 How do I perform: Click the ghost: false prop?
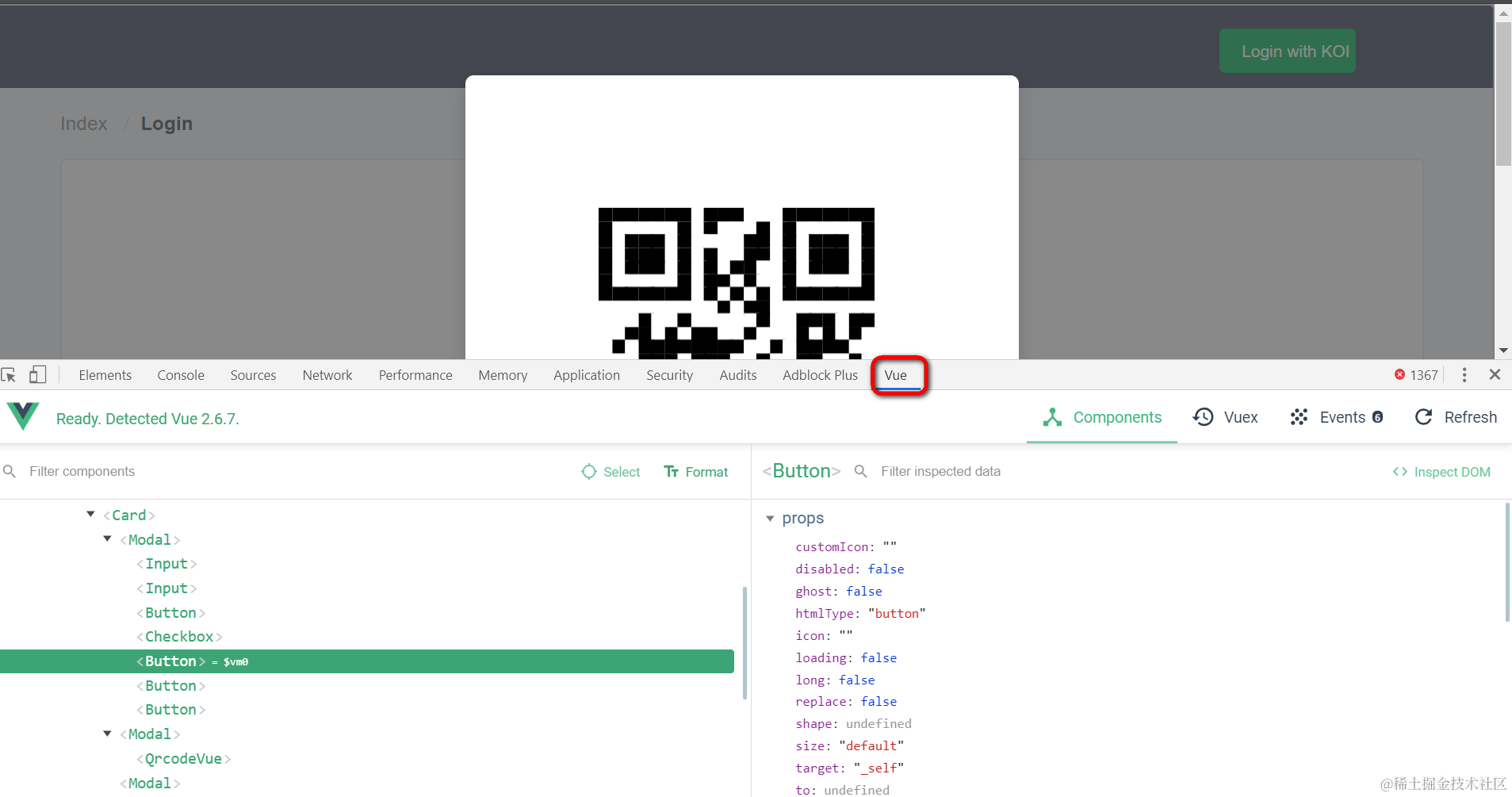[x=839, y=592]
